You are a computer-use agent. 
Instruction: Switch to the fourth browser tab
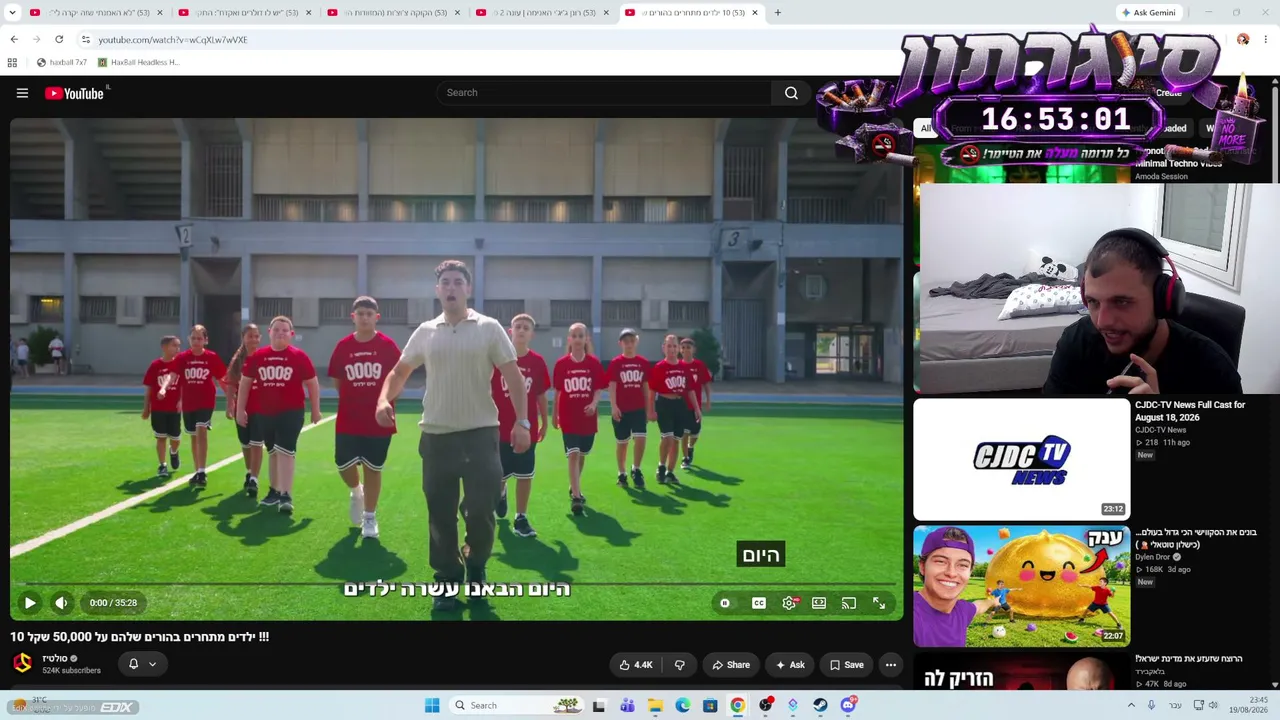tap(542, 13)
